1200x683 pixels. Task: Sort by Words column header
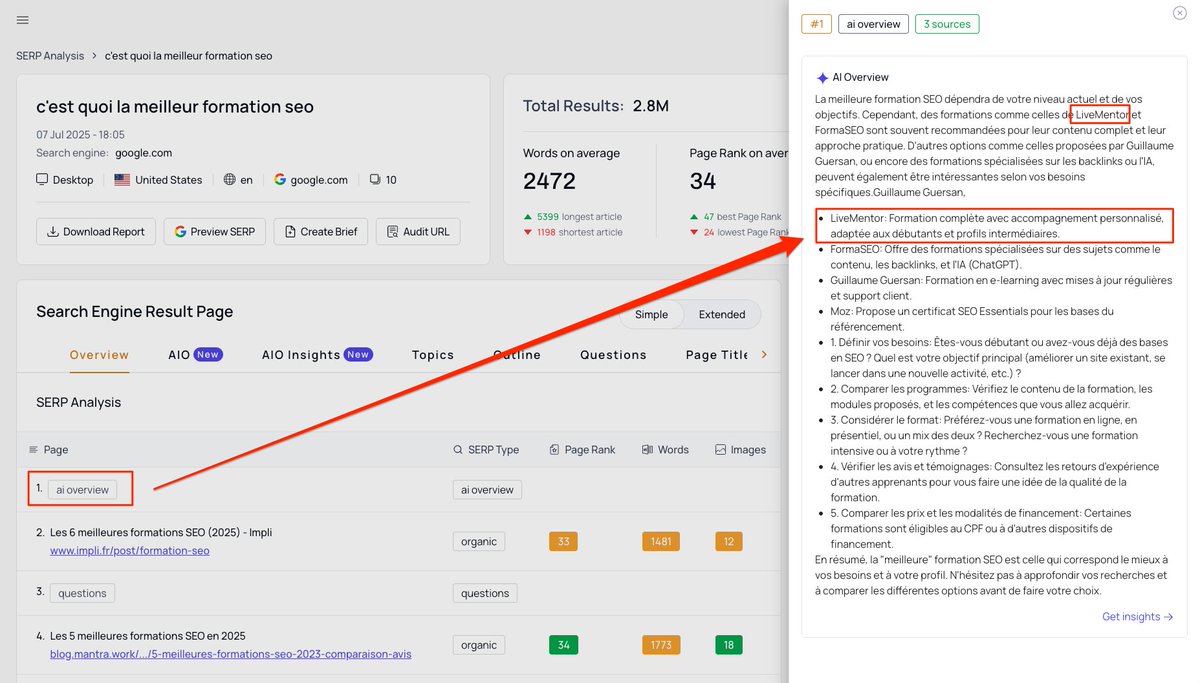665,450
